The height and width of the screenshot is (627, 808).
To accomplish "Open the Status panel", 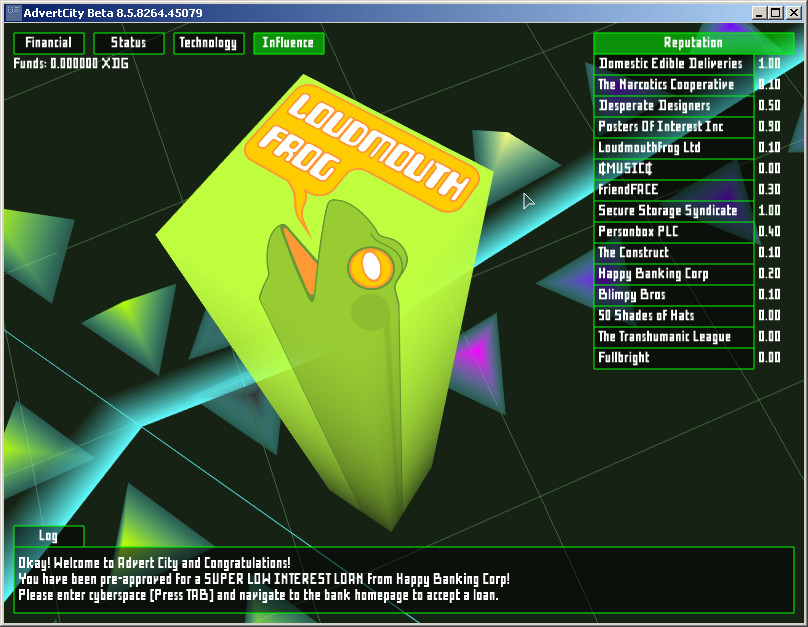I will click(128, 43).
